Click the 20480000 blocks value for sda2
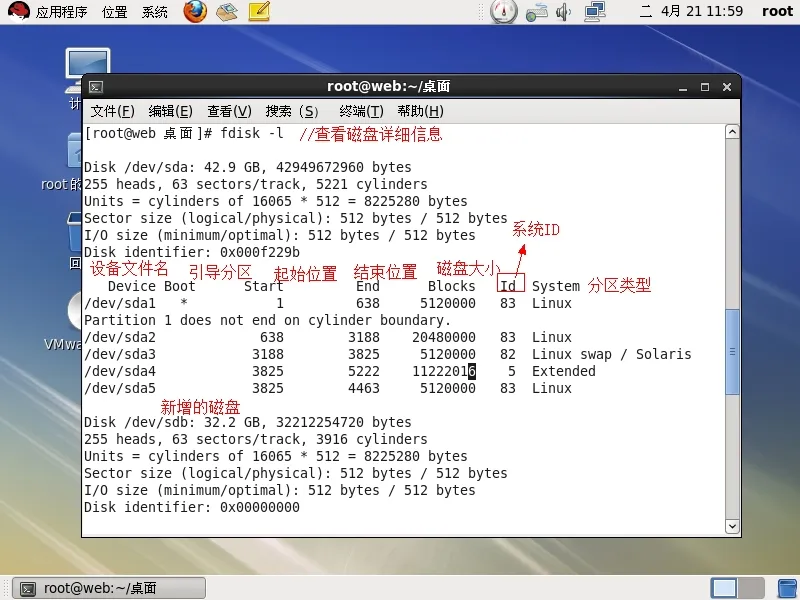Image resolution: width=800 pixels, height=600 pixels. (x=444, y=337)
